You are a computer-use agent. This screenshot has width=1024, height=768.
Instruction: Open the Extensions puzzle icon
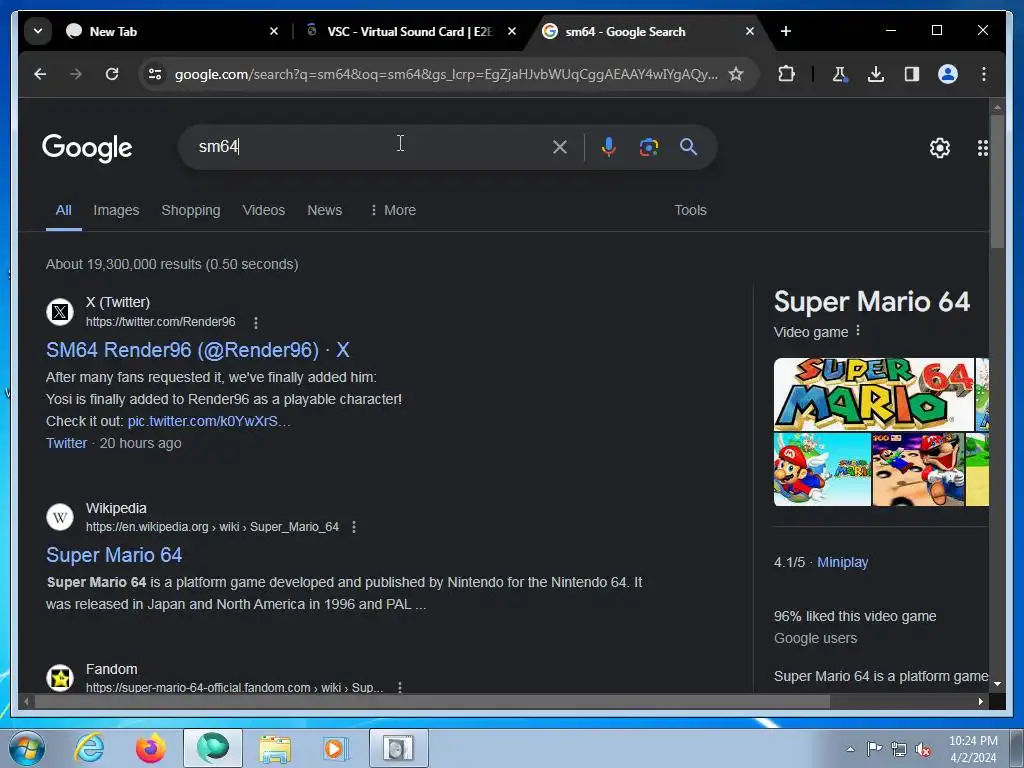tap(786, 74)
